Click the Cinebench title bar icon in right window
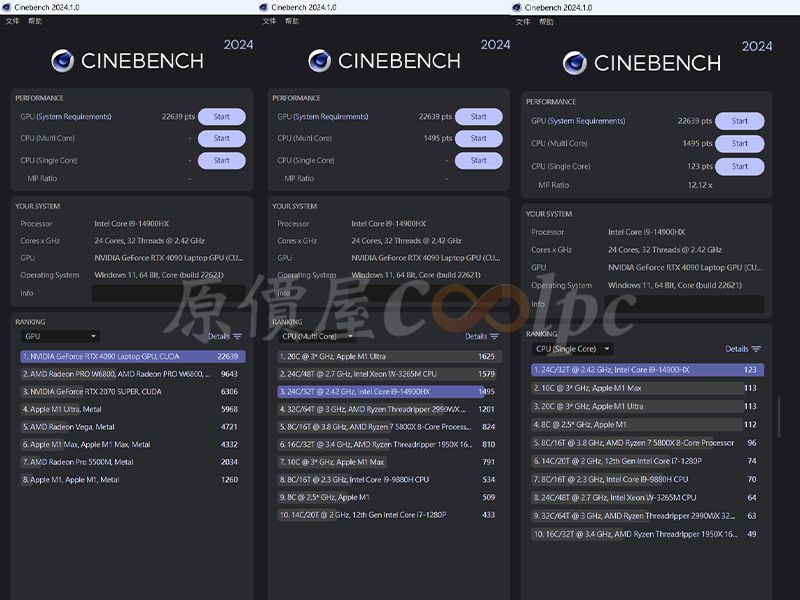 [517, 8]
